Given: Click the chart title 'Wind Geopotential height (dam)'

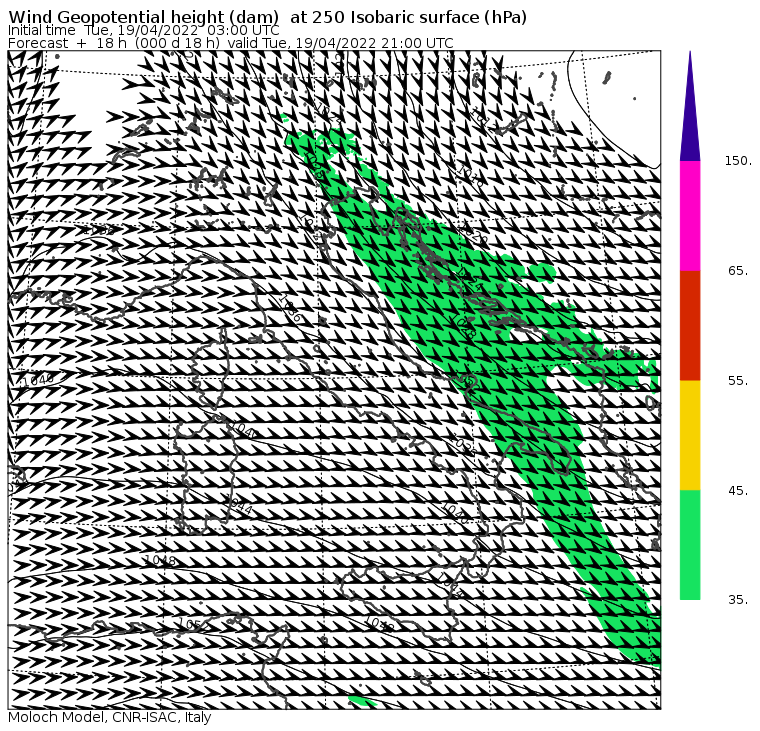Looking at the screenshot, I should coord(143,17).
